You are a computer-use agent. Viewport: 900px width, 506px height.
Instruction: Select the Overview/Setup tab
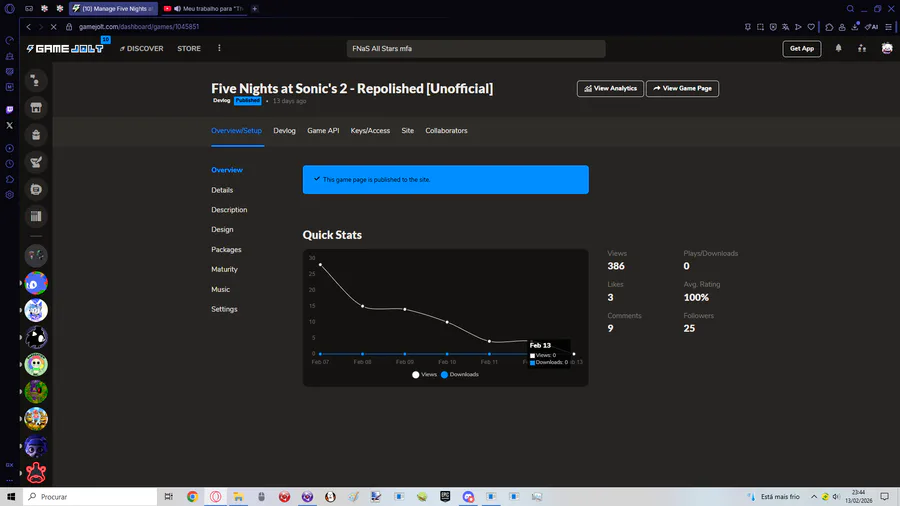click(236, 131)
